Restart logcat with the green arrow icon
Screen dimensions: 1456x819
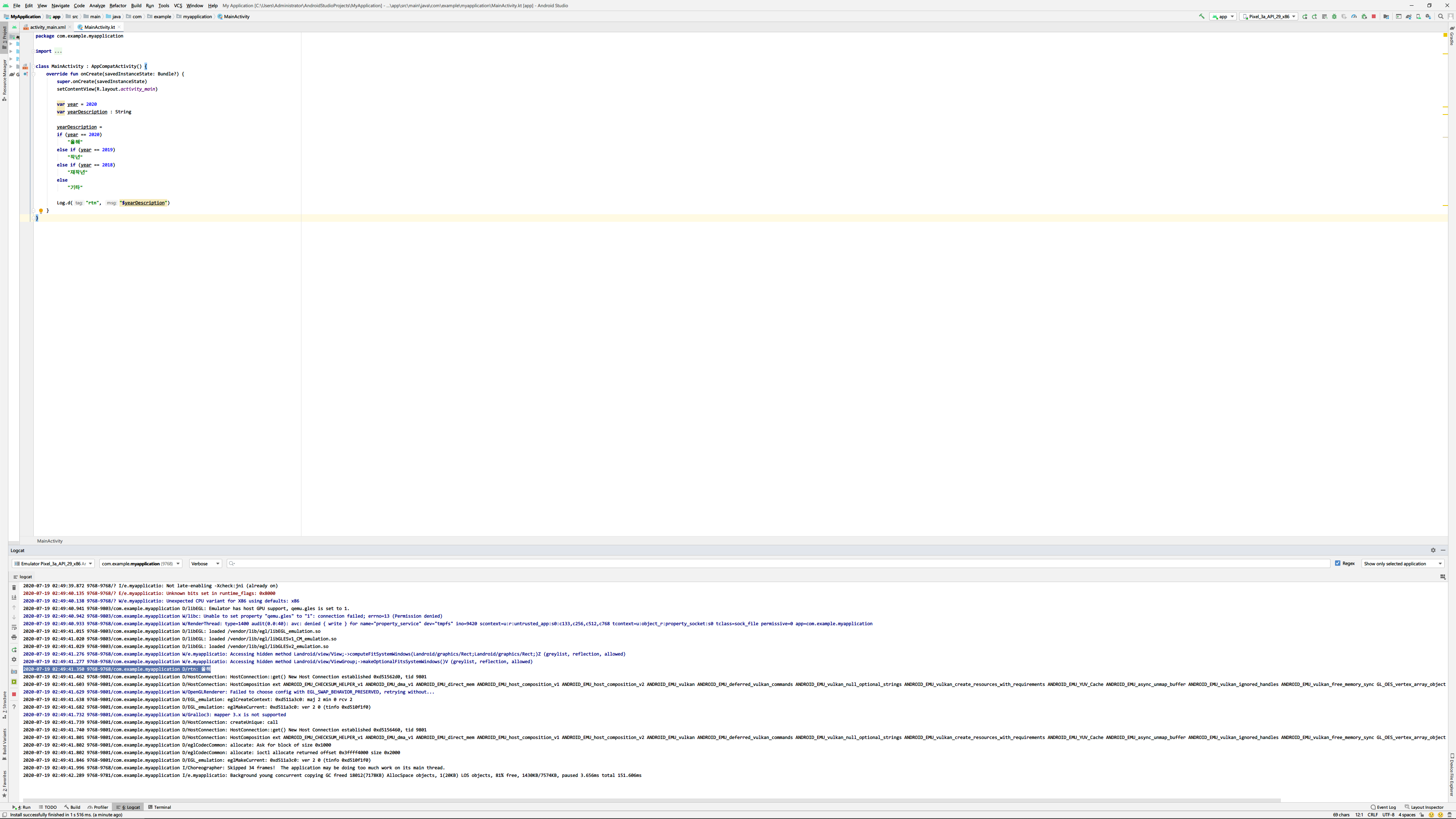[x=14, y=650]
